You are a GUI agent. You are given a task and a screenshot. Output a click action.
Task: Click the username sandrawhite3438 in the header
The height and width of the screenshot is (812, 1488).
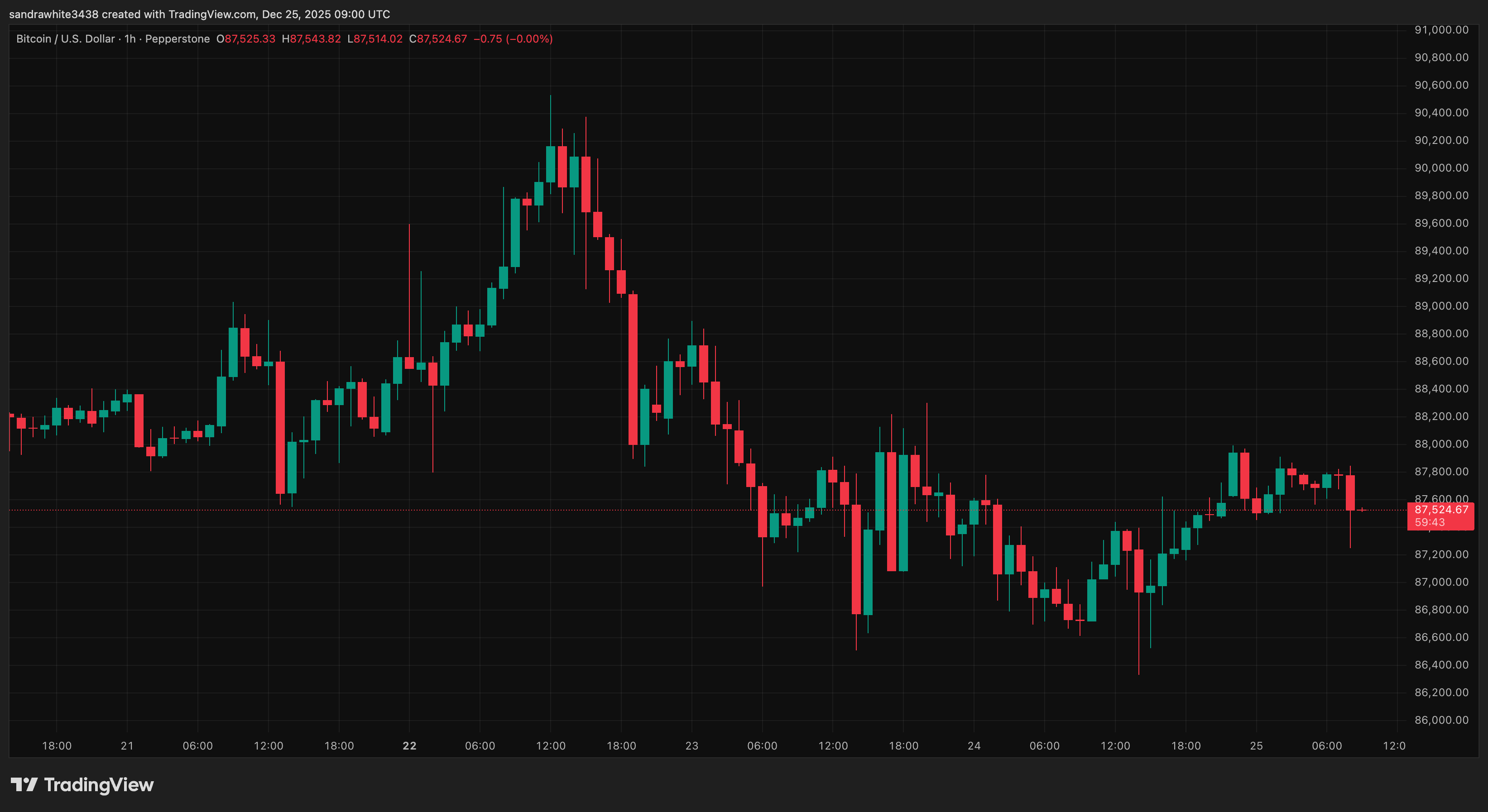pyautogui.click(x=55, y=14)
